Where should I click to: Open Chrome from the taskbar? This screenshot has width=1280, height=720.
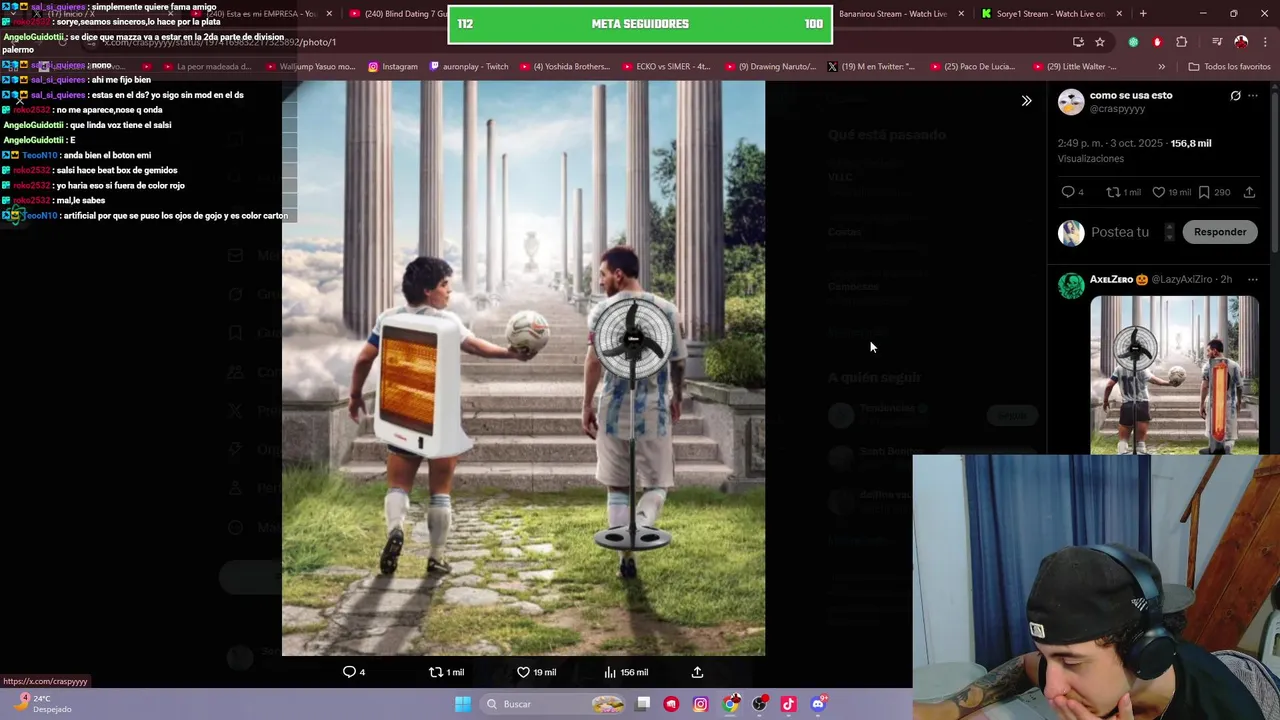[731, 704]
